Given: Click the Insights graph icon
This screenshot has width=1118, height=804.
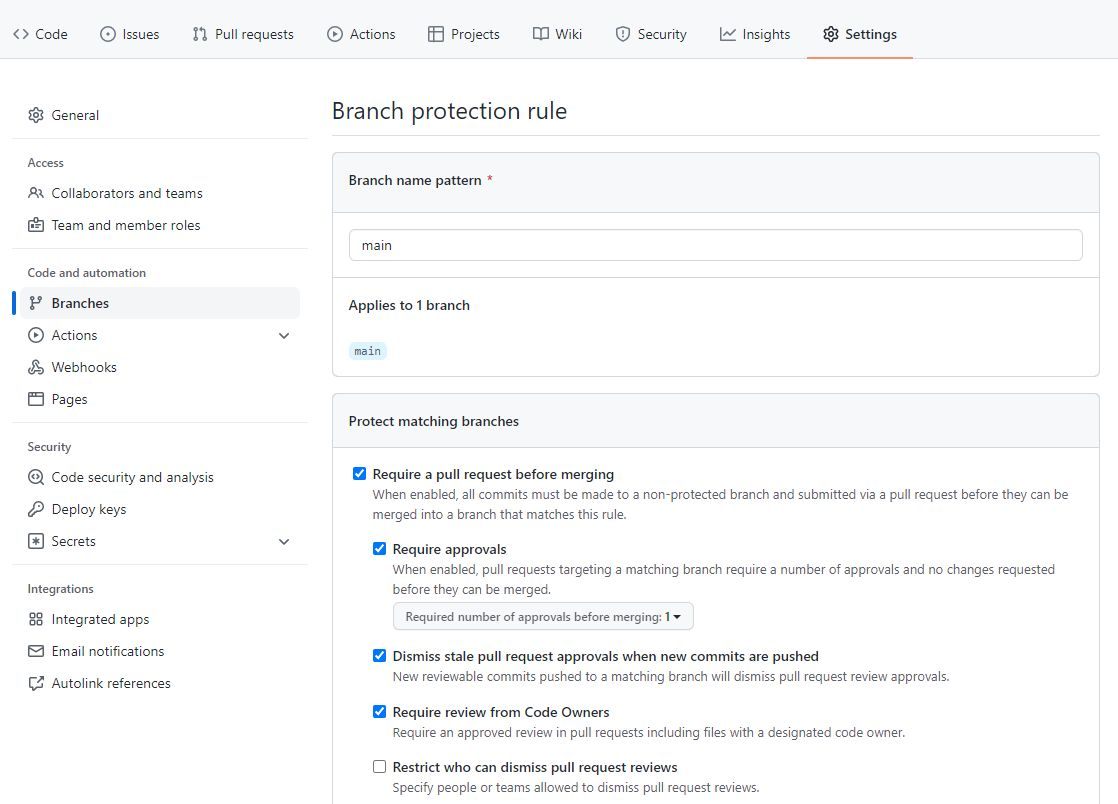Looking at the screenshot, I should [727, 34].
